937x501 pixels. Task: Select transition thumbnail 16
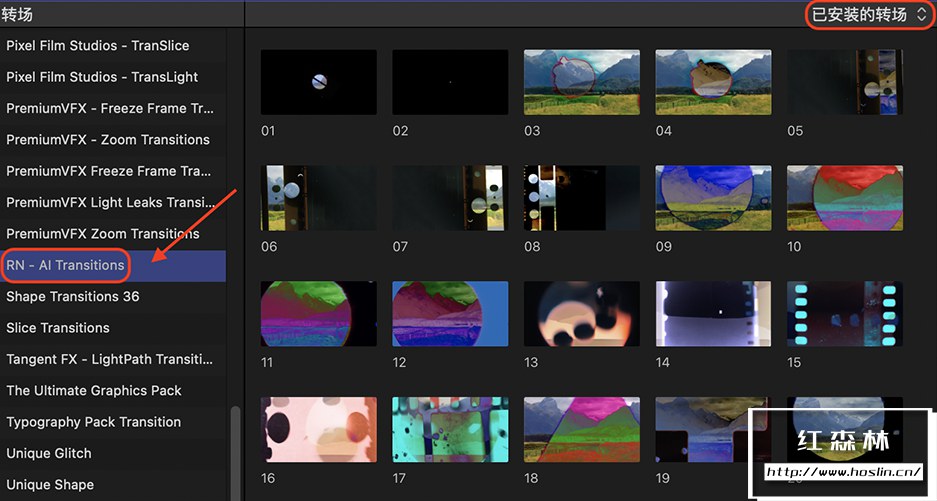click(x=319, y=429)
